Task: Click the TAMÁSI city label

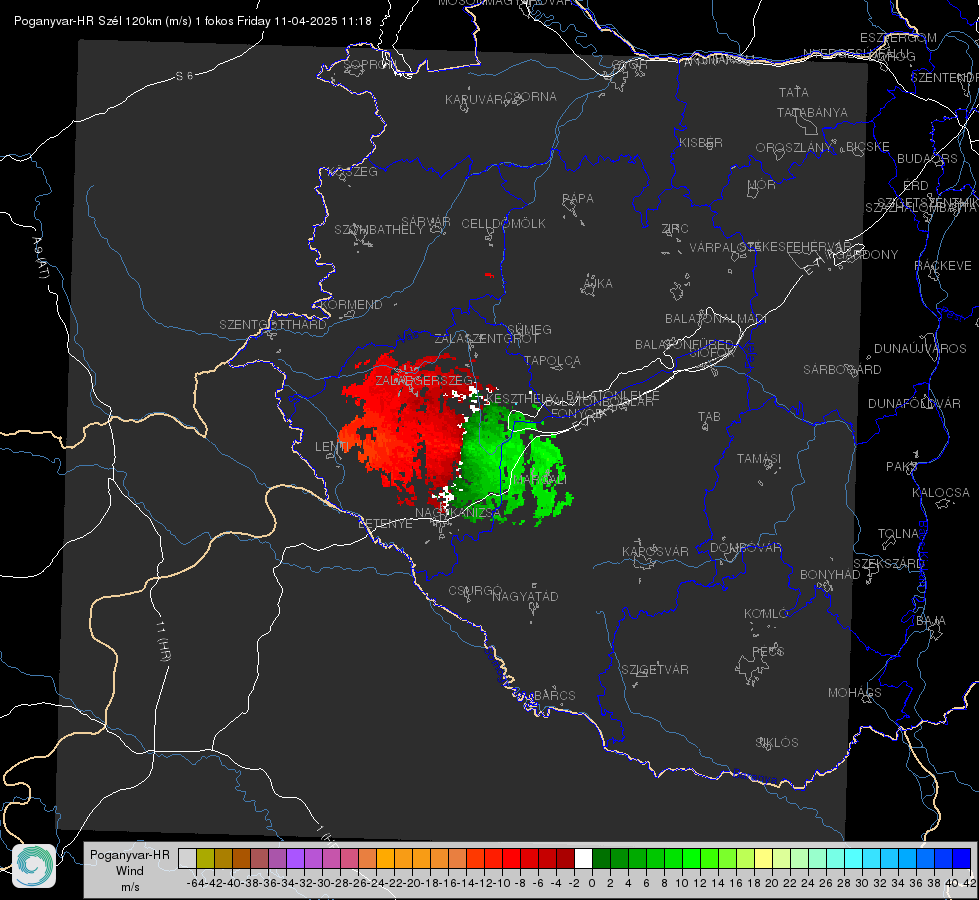Action: pos(759,459)
